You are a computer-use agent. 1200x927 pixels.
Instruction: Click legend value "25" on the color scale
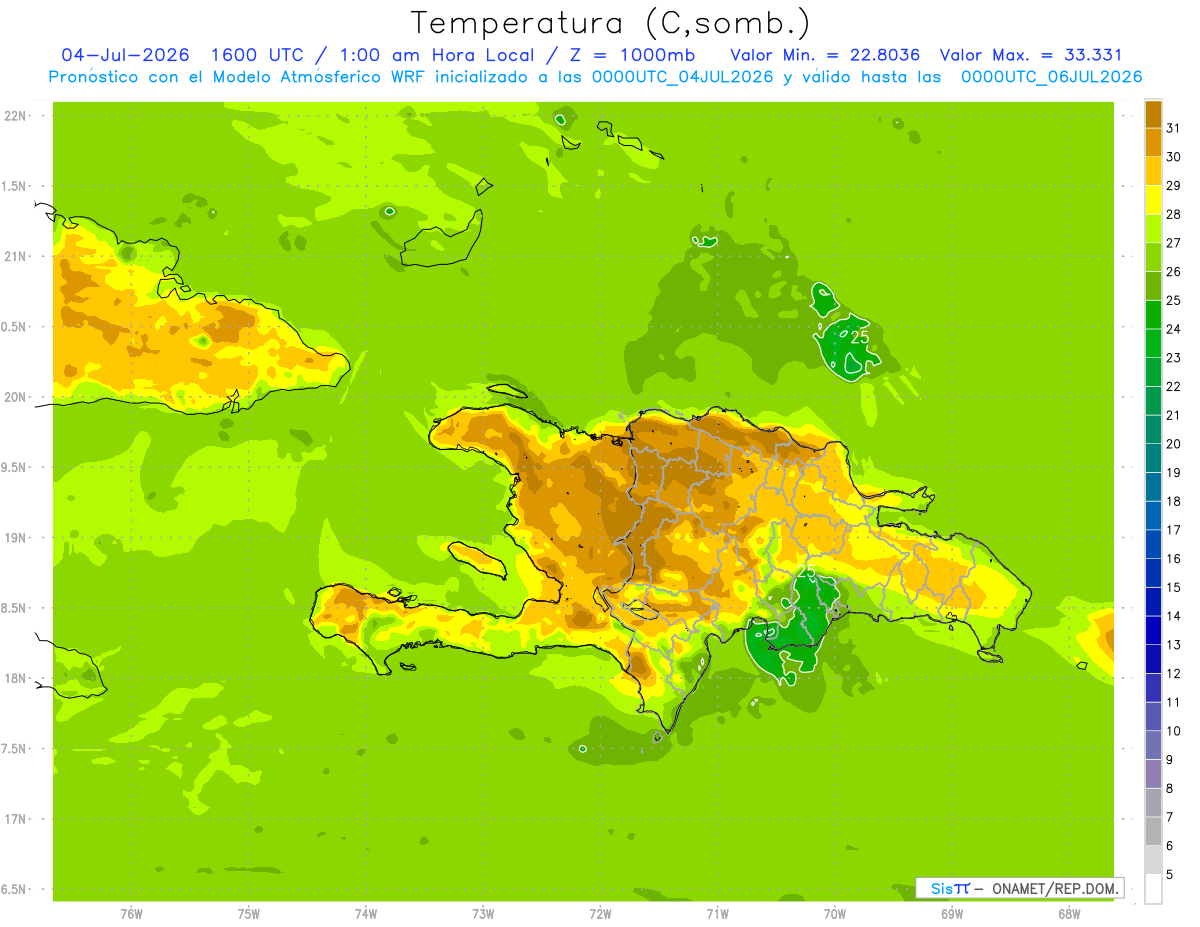tap(1174, 300)
